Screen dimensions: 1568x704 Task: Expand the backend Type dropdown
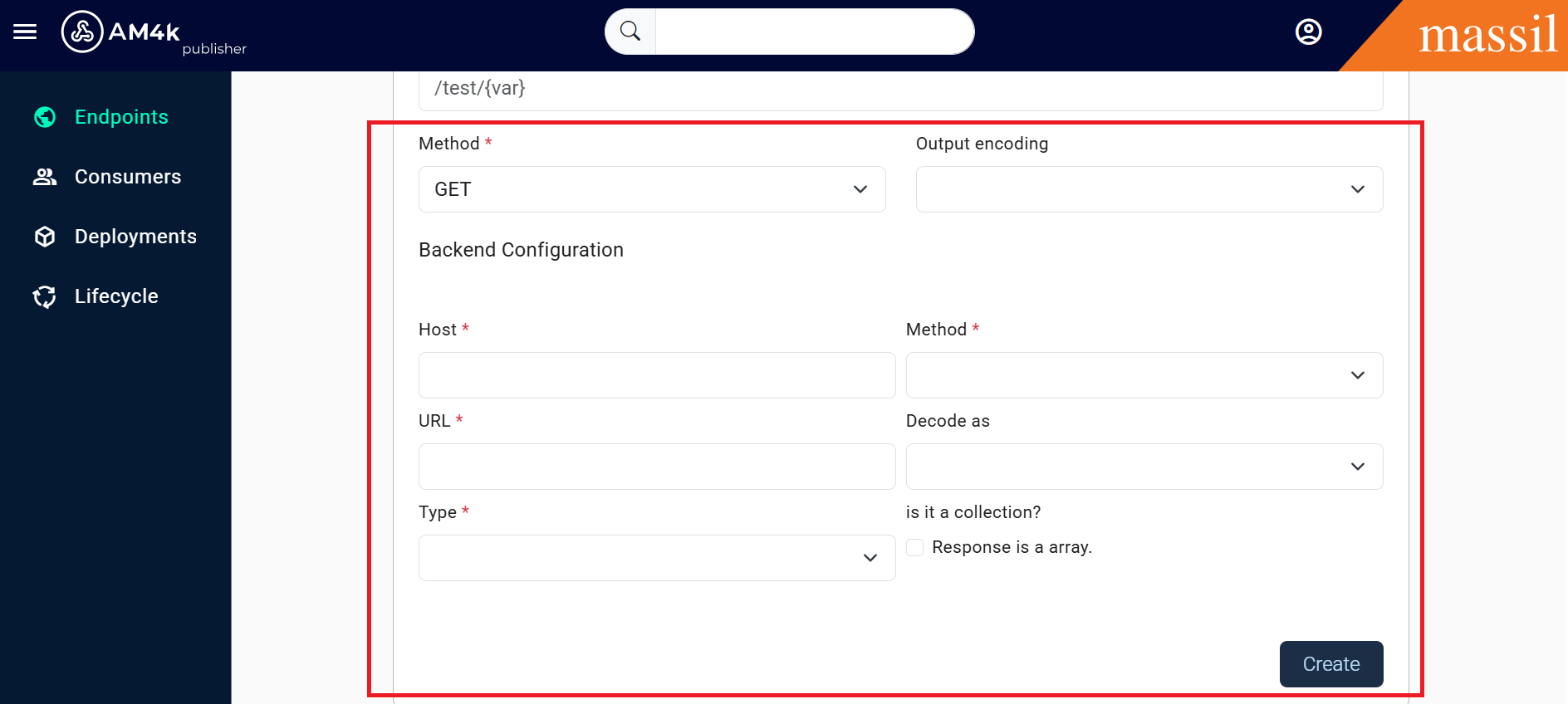(x=656, y=558)
